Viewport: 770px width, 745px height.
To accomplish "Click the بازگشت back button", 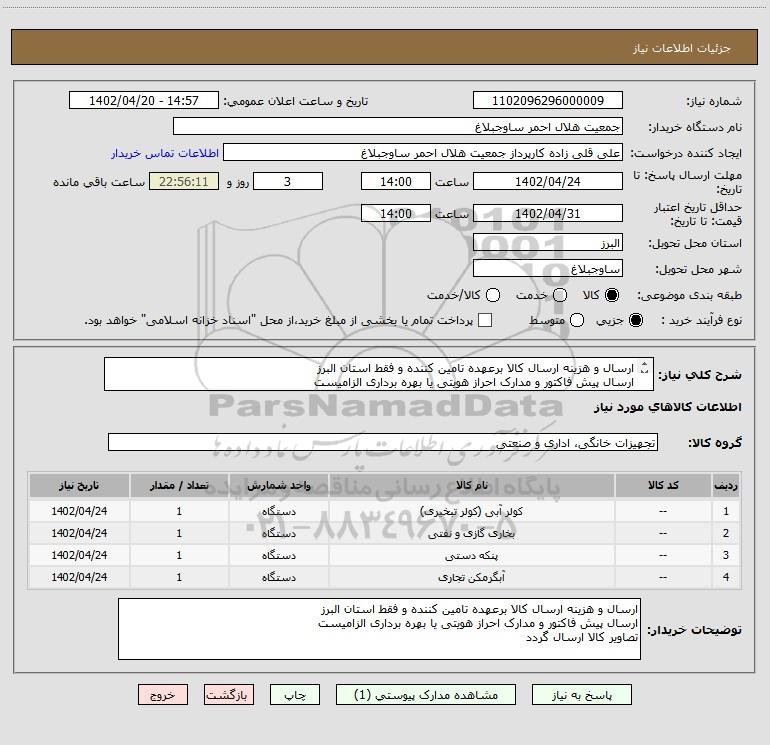I will point(229,694).
